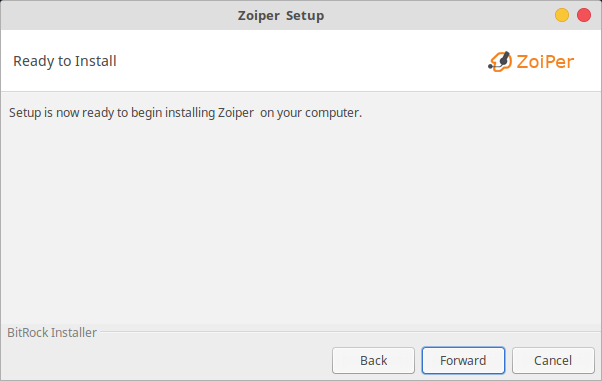Click the separator line beside BitRock Installer
Image resolution: width=602 pixels, height=381 pixels.
coord(349,332)
